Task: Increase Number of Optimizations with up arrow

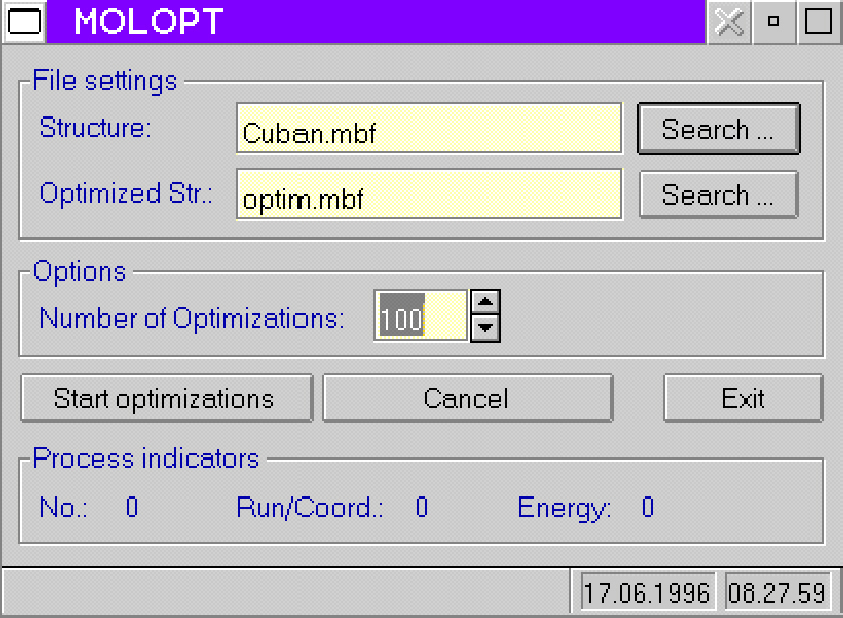Action: [485, 302]
